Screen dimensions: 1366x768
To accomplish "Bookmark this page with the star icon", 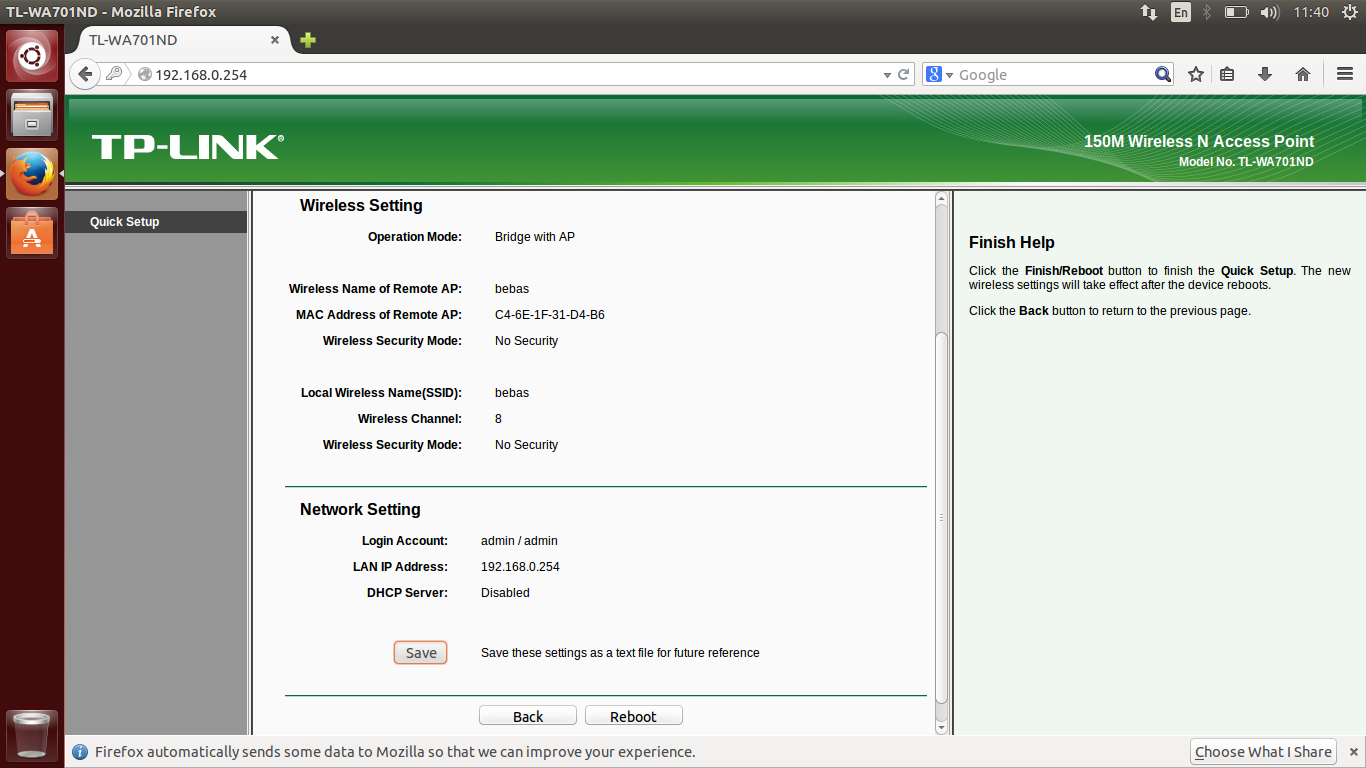I will (x=1195, y=74).
